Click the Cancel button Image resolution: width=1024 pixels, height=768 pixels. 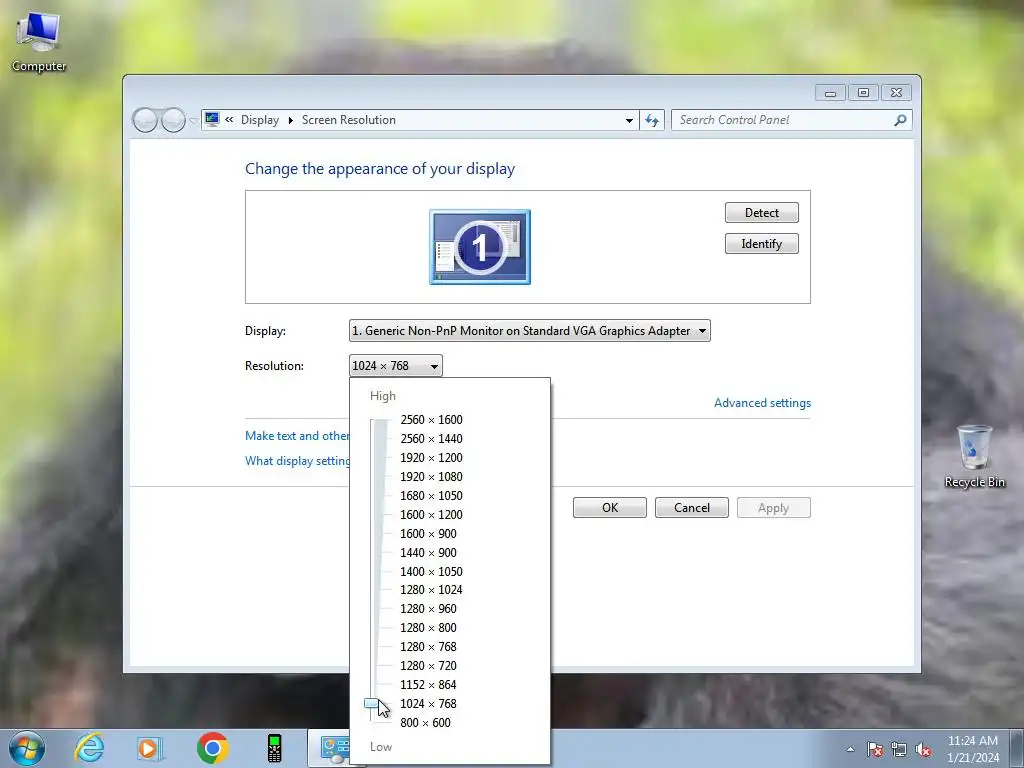pyautogui.click(x=692, y=508)
